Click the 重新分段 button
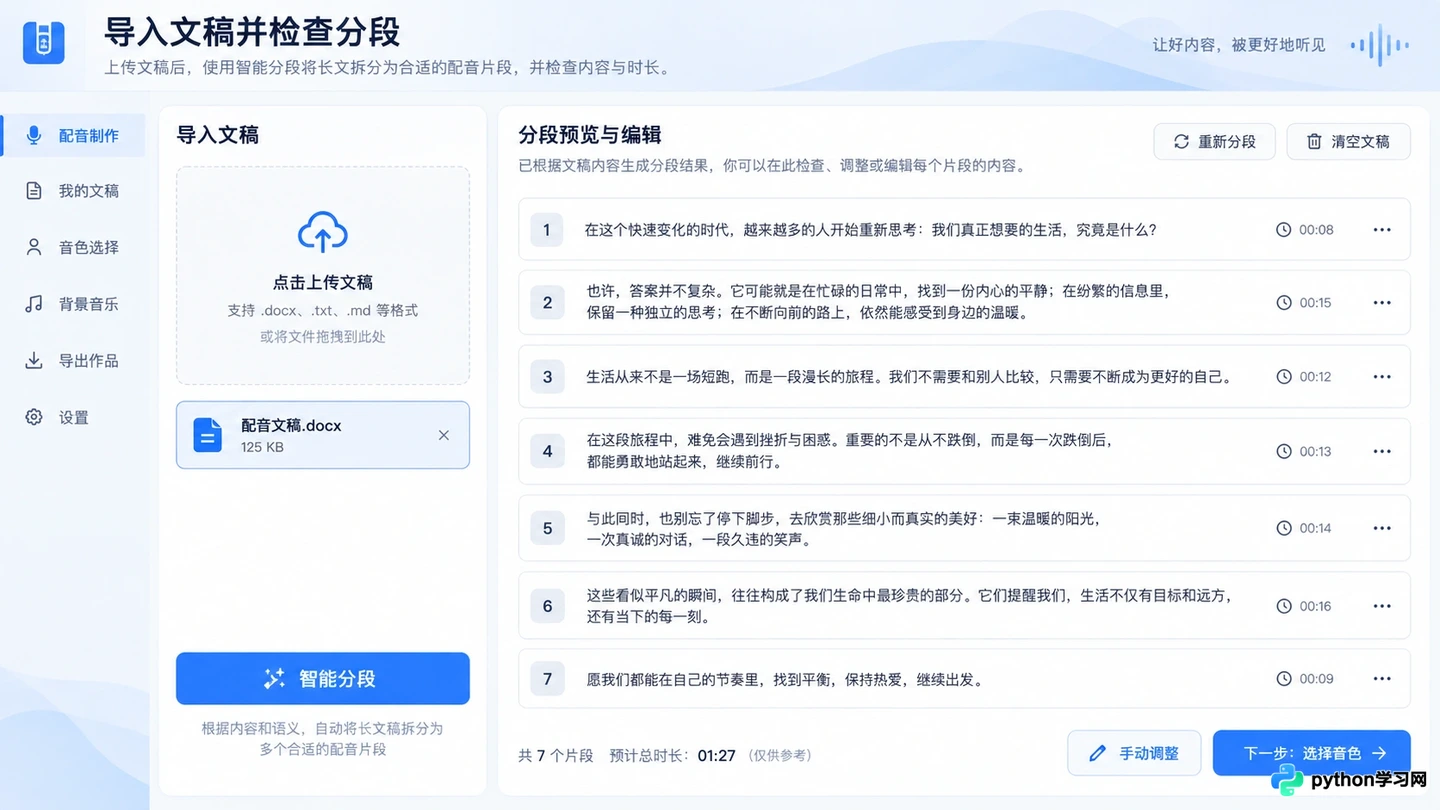The height and width of the screenshot is (810, 1440). pyautogui.click(x=1215, y=142)
